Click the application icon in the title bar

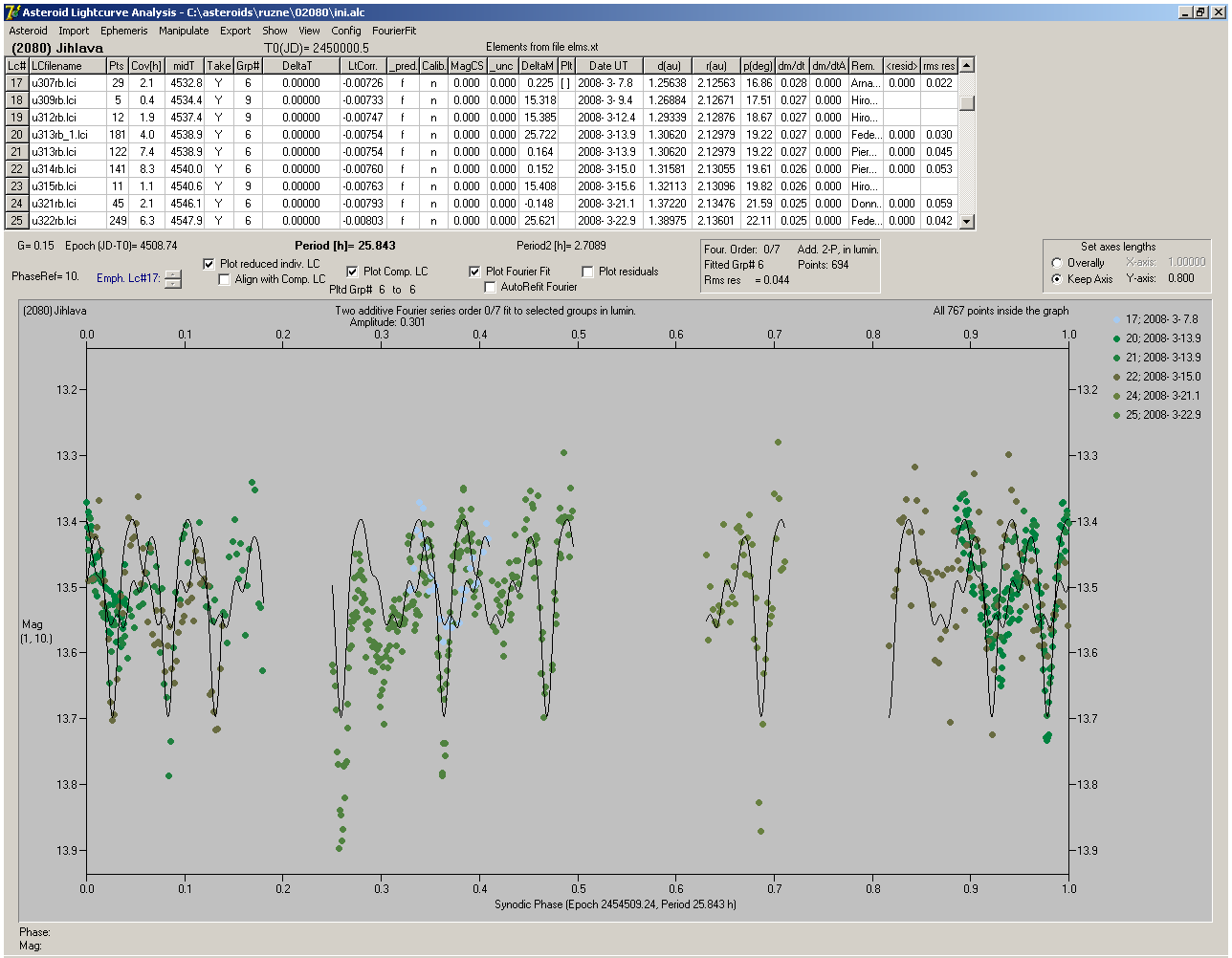point(12,12)
